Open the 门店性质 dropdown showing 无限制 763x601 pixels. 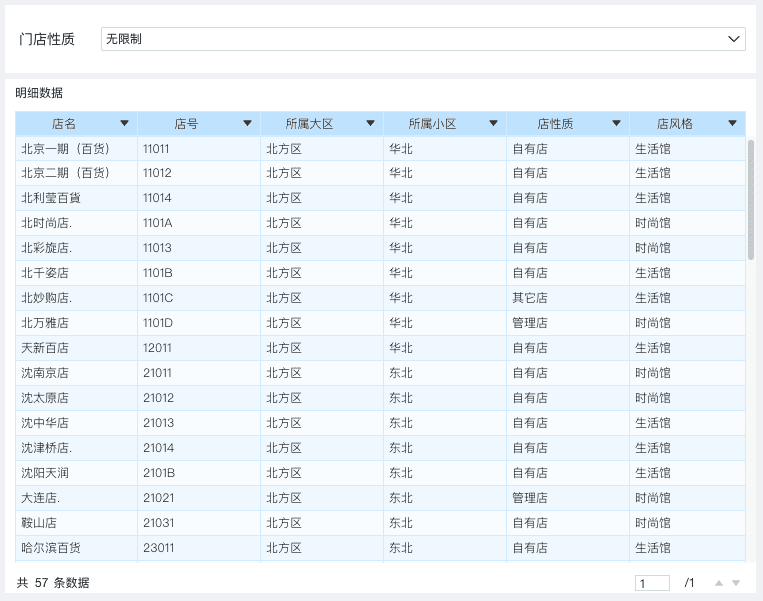(423, 39)
